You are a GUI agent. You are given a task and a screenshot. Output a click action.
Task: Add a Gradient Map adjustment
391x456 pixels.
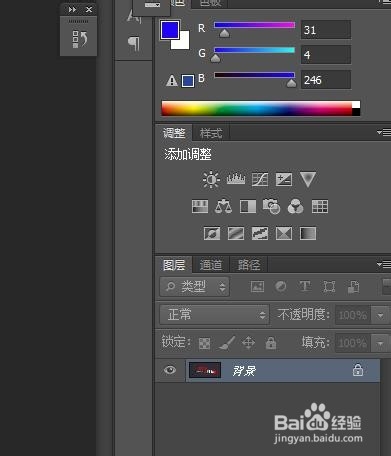point(308,234)
